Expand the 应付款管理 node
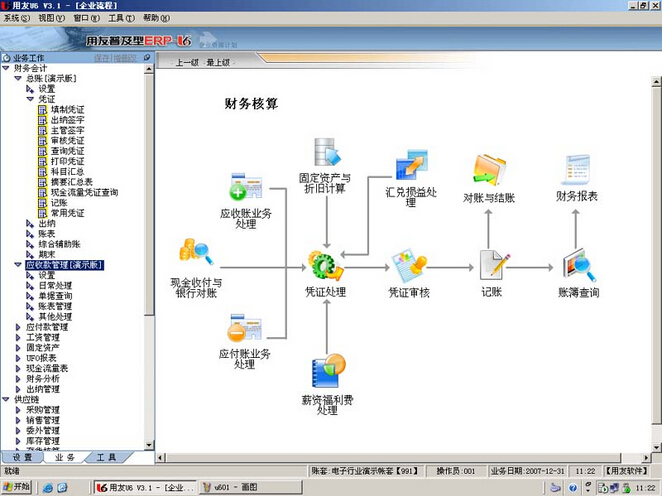 coord(18,327)
